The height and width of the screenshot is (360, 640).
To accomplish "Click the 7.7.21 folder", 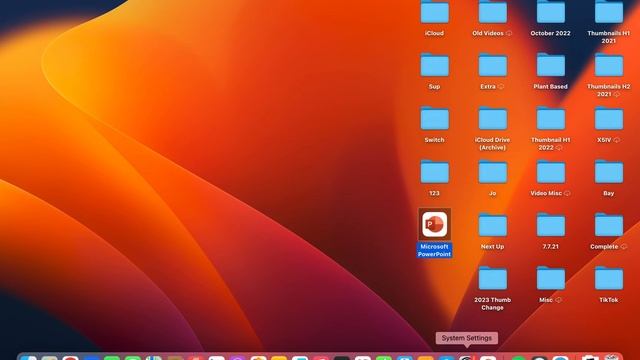I will tap(551, 225).
